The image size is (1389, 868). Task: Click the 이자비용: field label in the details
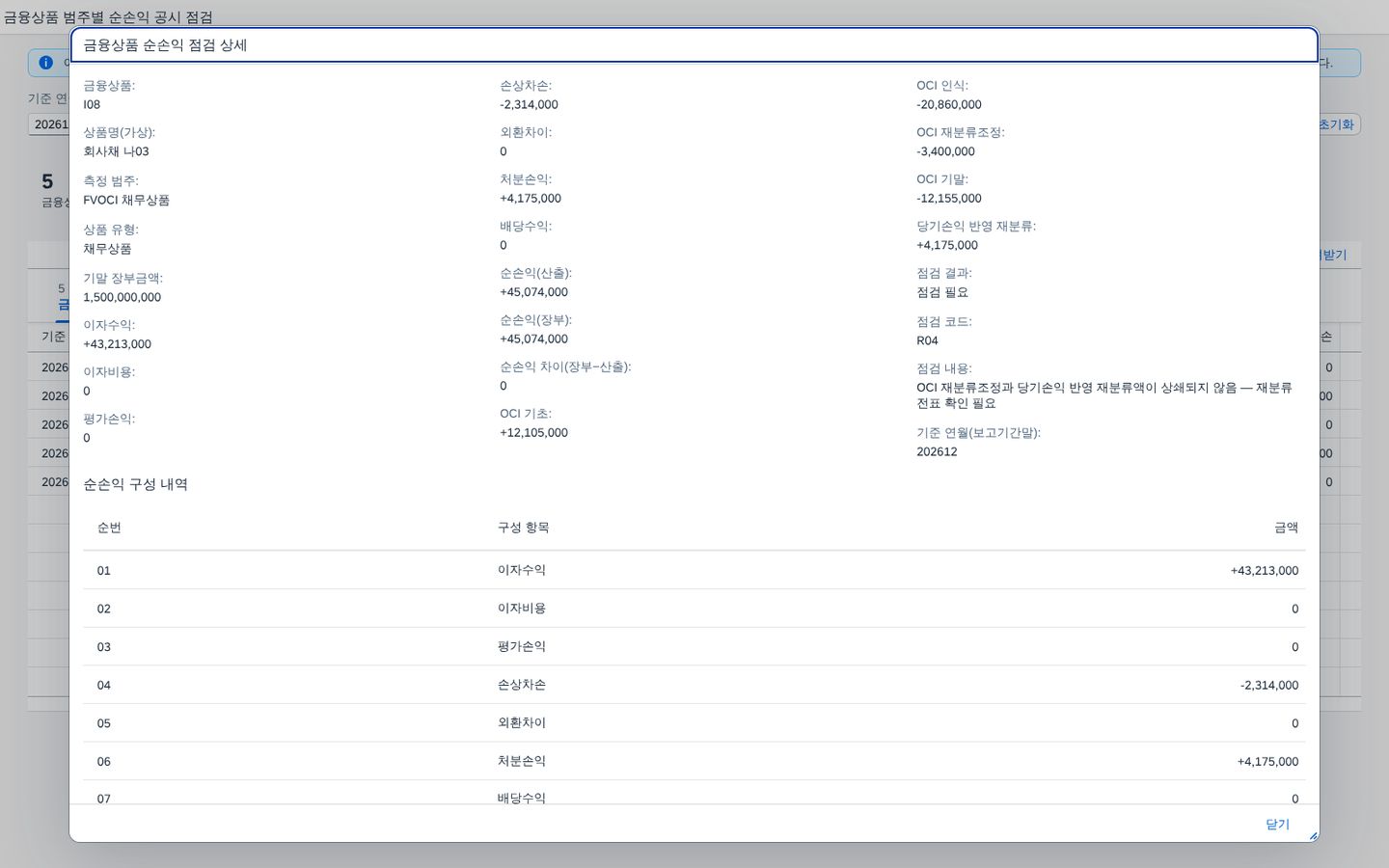(109, 371)
